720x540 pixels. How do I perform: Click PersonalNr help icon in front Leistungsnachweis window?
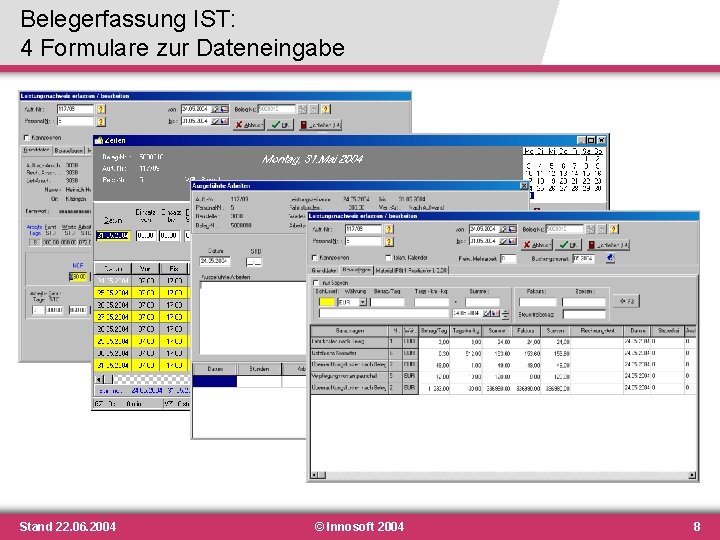click(389, 241)
